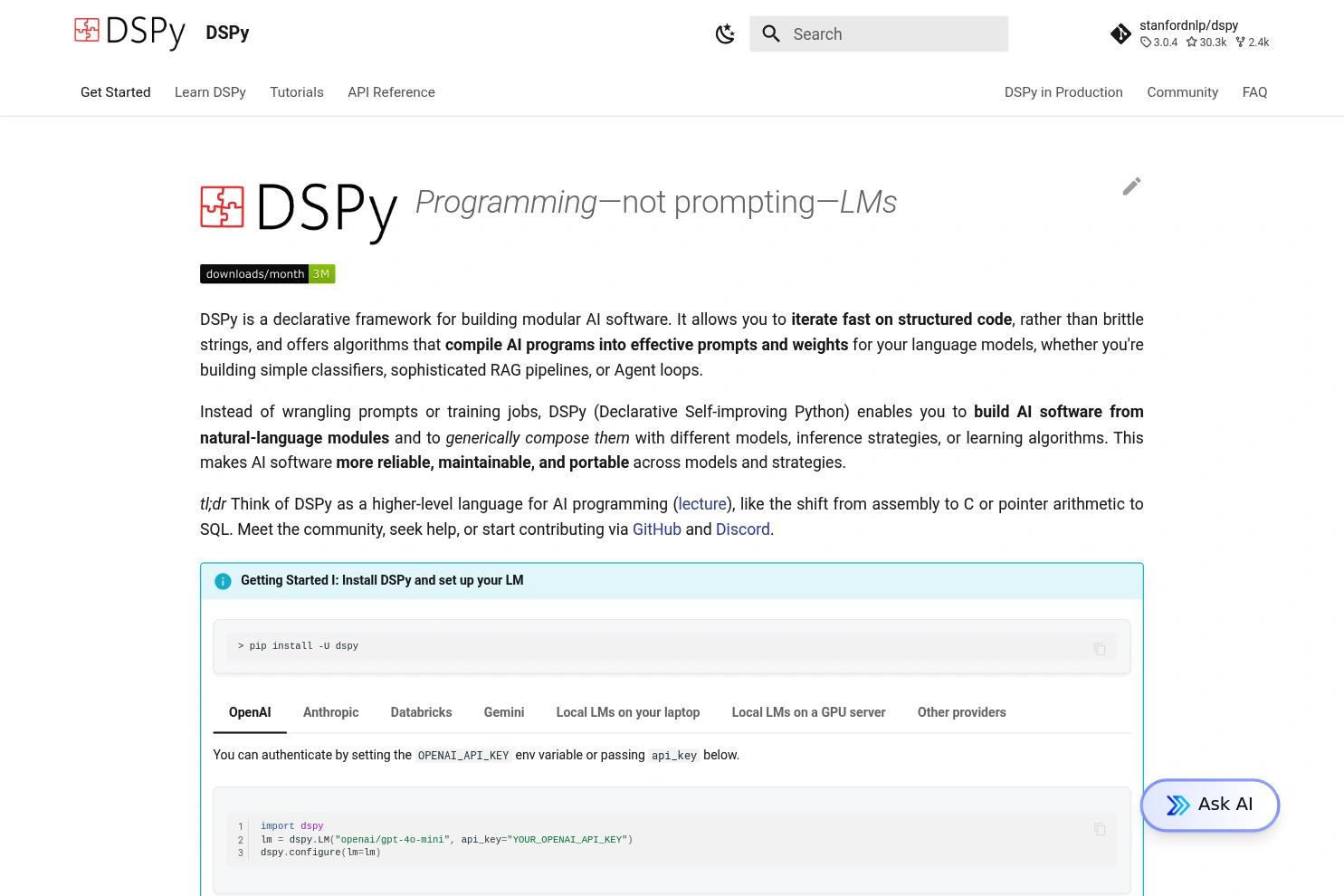This screenshot has width=1344, height=896.
Task: Click the 'import dspy' code line
Action: pos(291,826)
